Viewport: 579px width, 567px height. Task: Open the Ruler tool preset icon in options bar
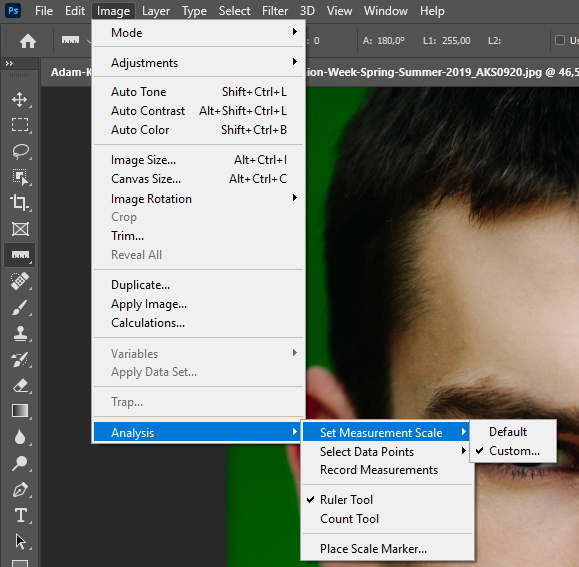tap(71, 40)
